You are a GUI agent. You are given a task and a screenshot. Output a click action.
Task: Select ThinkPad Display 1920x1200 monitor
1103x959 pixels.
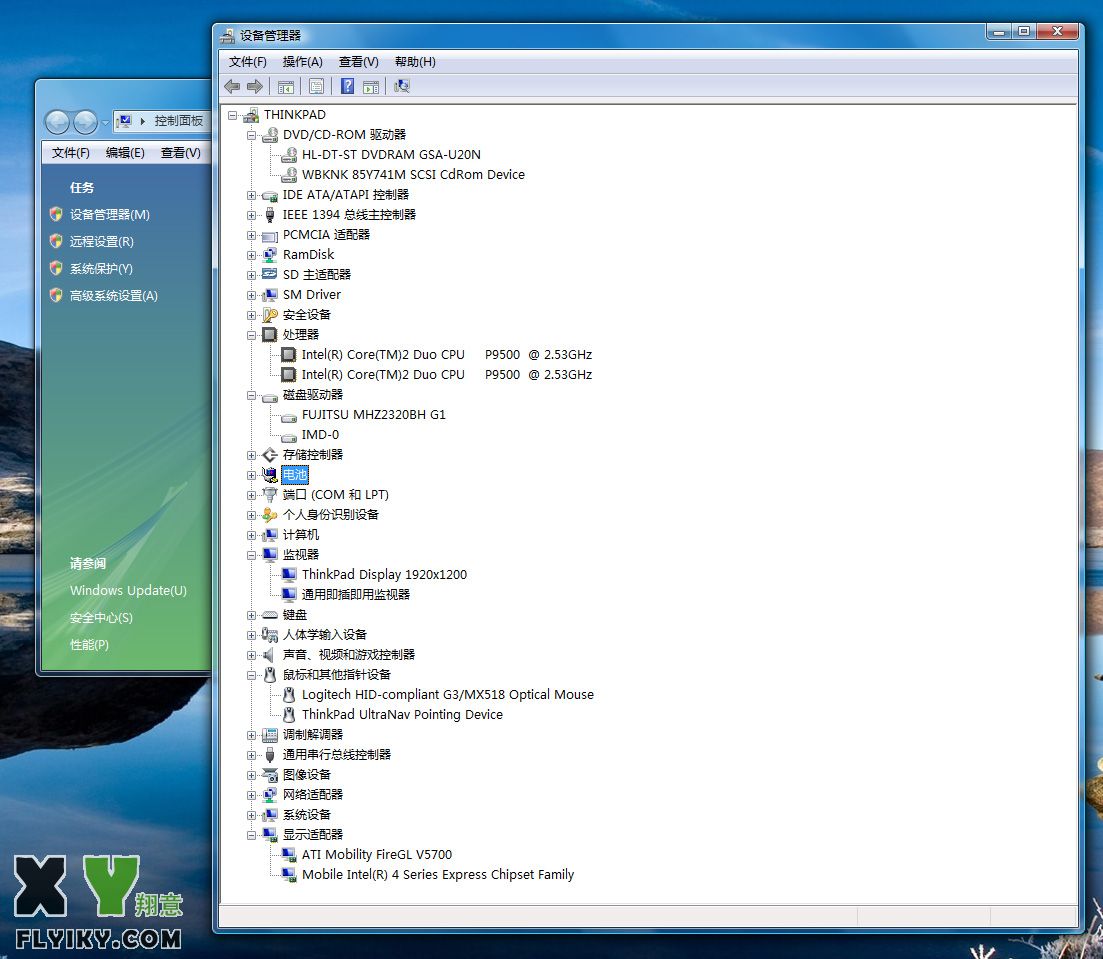[384, 575]
